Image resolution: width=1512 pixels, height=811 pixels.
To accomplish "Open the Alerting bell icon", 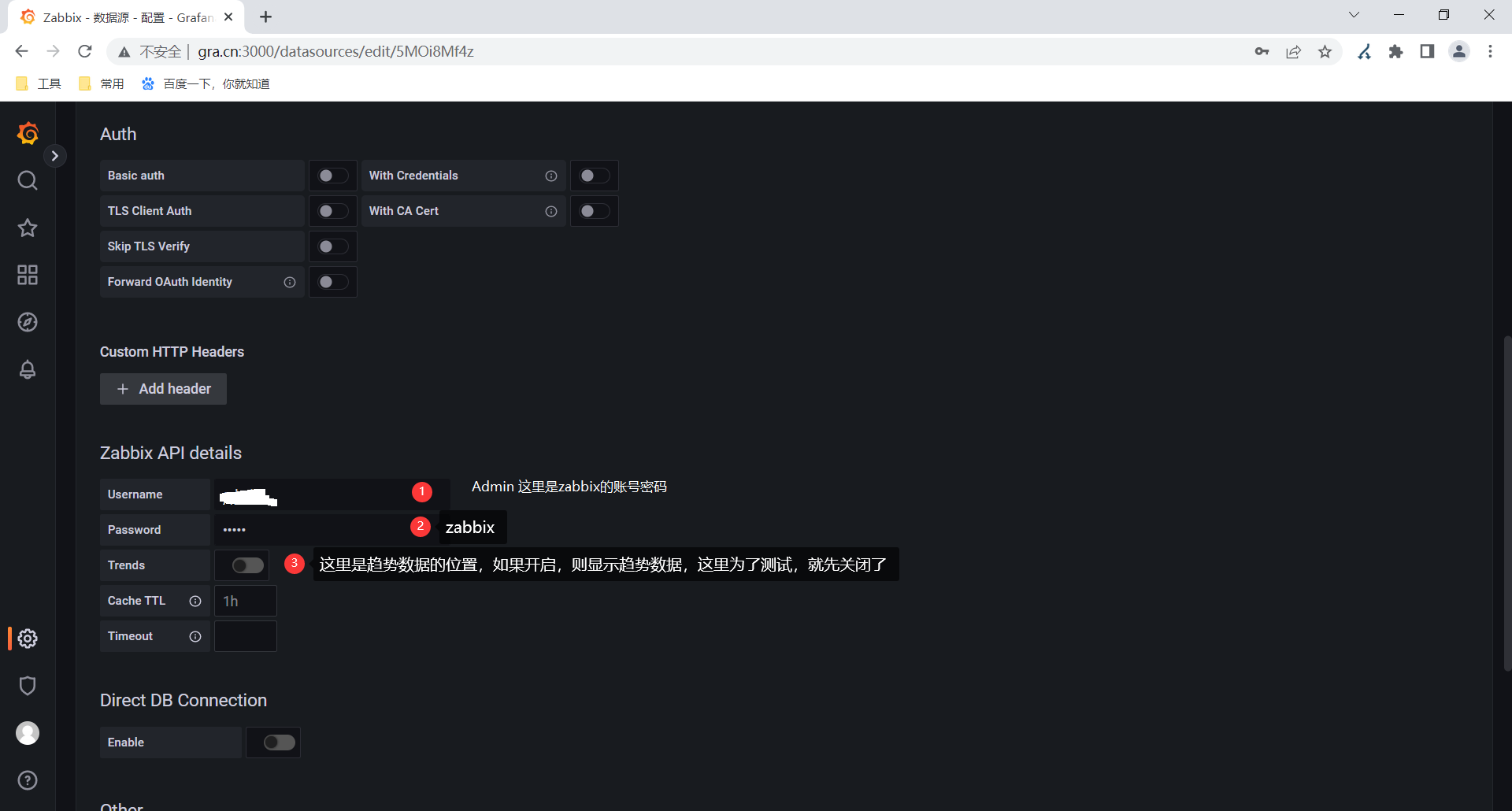I will (28, 369).
